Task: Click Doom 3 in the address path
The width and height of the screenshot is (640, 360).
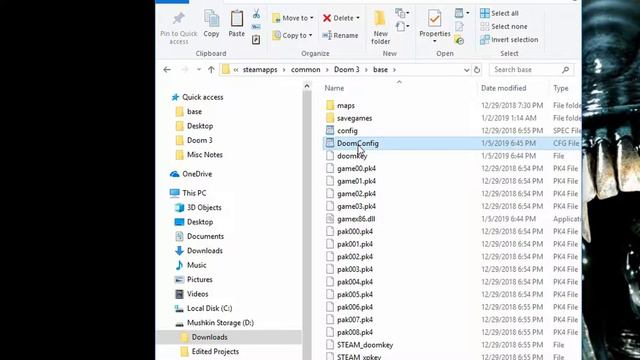Action: tap(347, 70)
